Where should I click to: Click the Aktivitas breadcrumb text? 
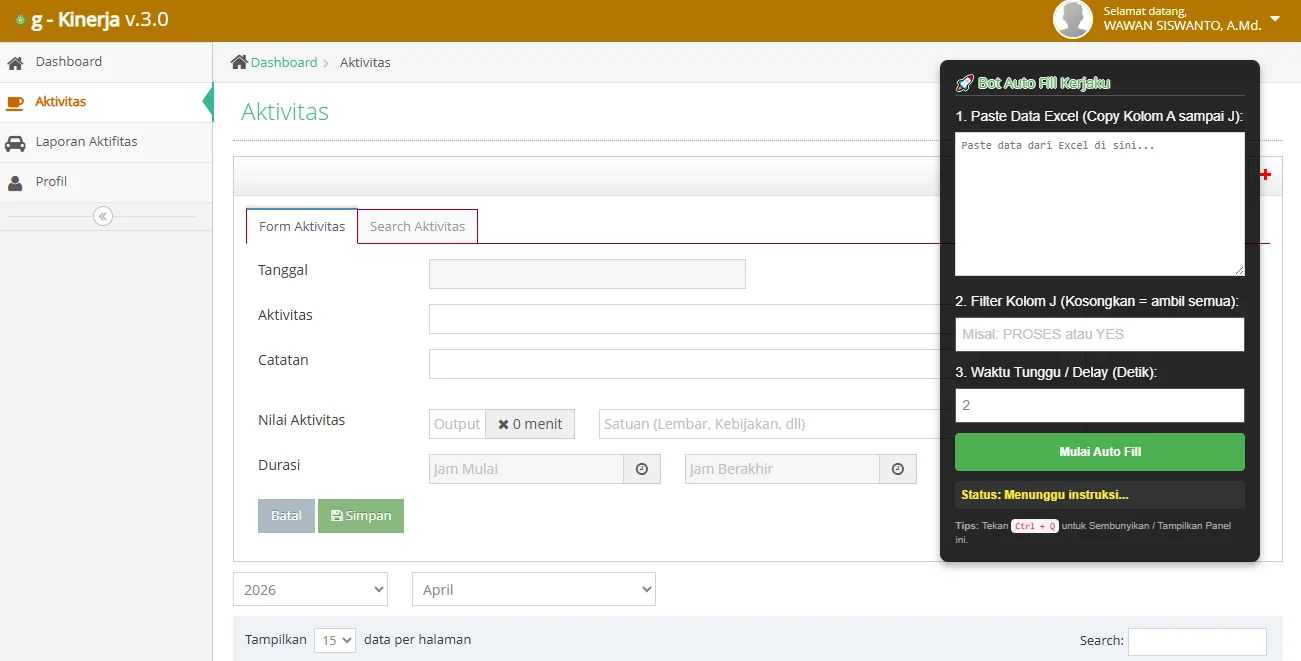coord(365,62)
